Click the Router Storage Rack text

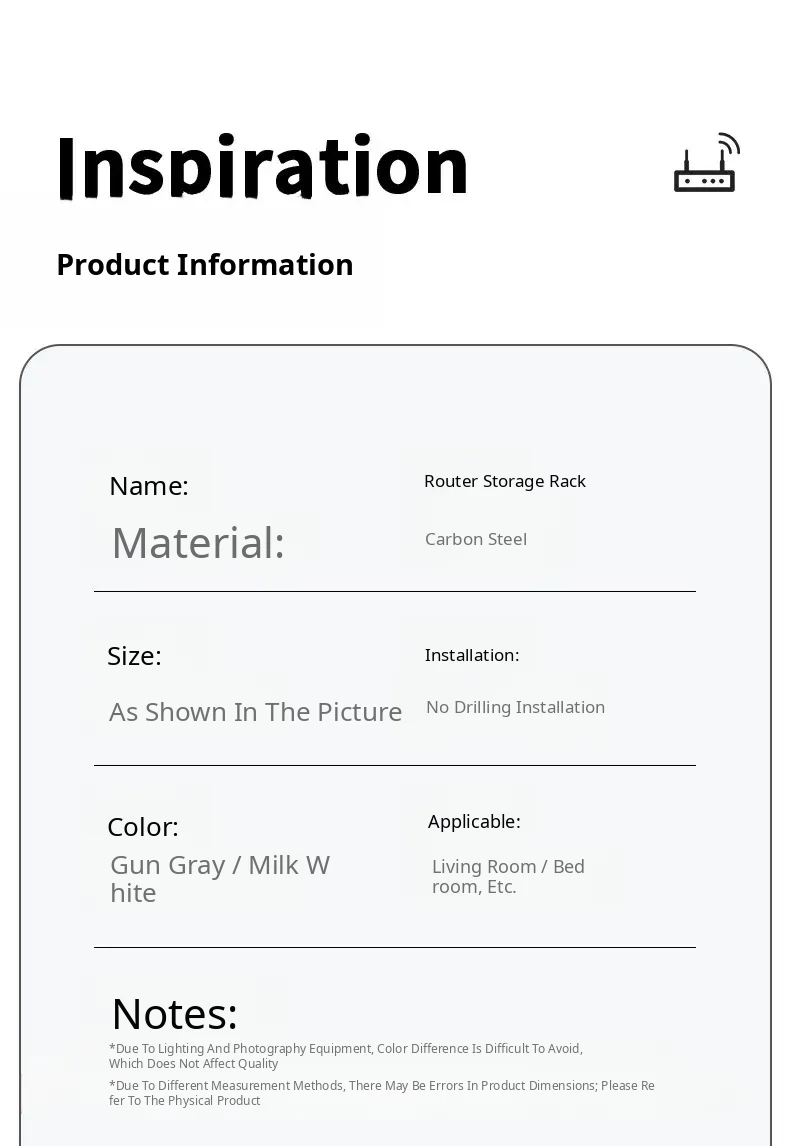(x=505, y=481)
